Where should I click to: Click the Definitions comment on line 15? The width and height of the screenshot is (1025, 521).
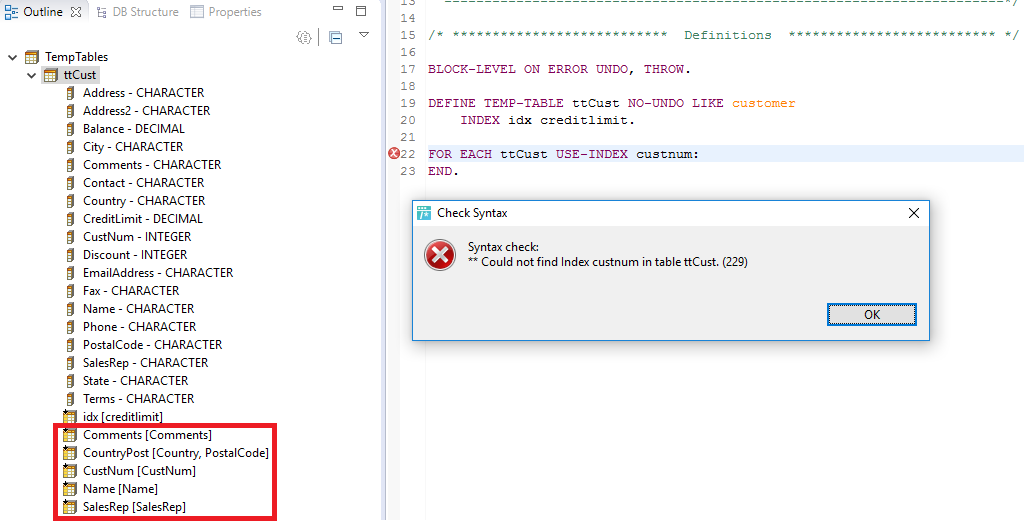723,35
